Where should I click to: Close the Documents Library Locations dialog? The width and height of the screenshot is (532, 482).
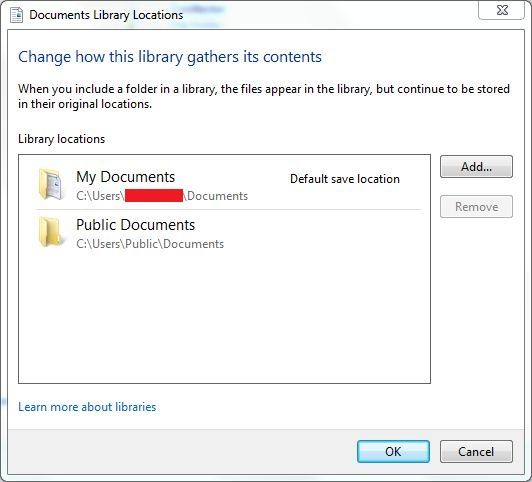coord(501,10)
